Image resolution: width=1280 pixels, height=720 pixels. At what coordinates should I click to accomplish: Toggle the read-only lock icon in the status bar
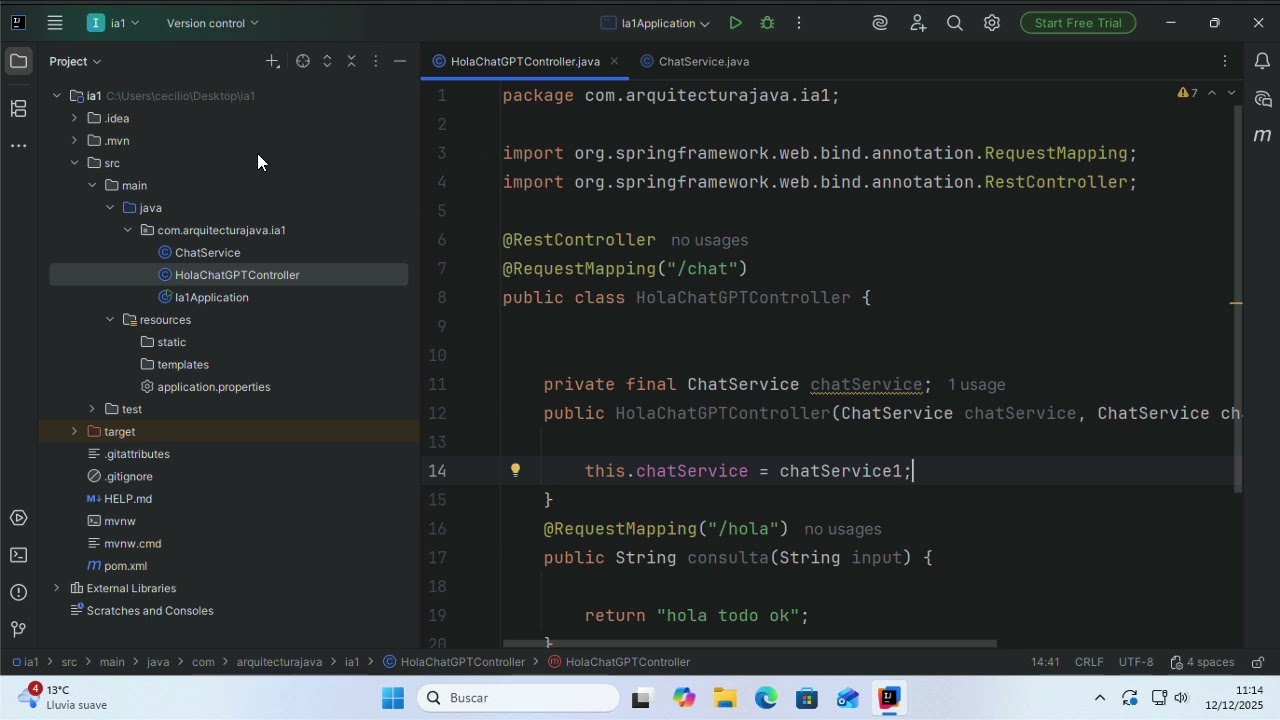pyautogui.click(x=1258, y=662)
